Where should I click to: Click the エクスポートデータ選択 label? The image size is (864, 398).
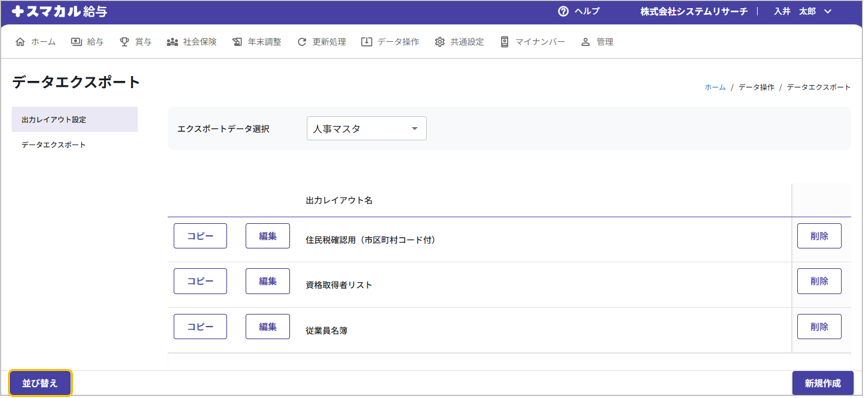[x=223, y=129]
